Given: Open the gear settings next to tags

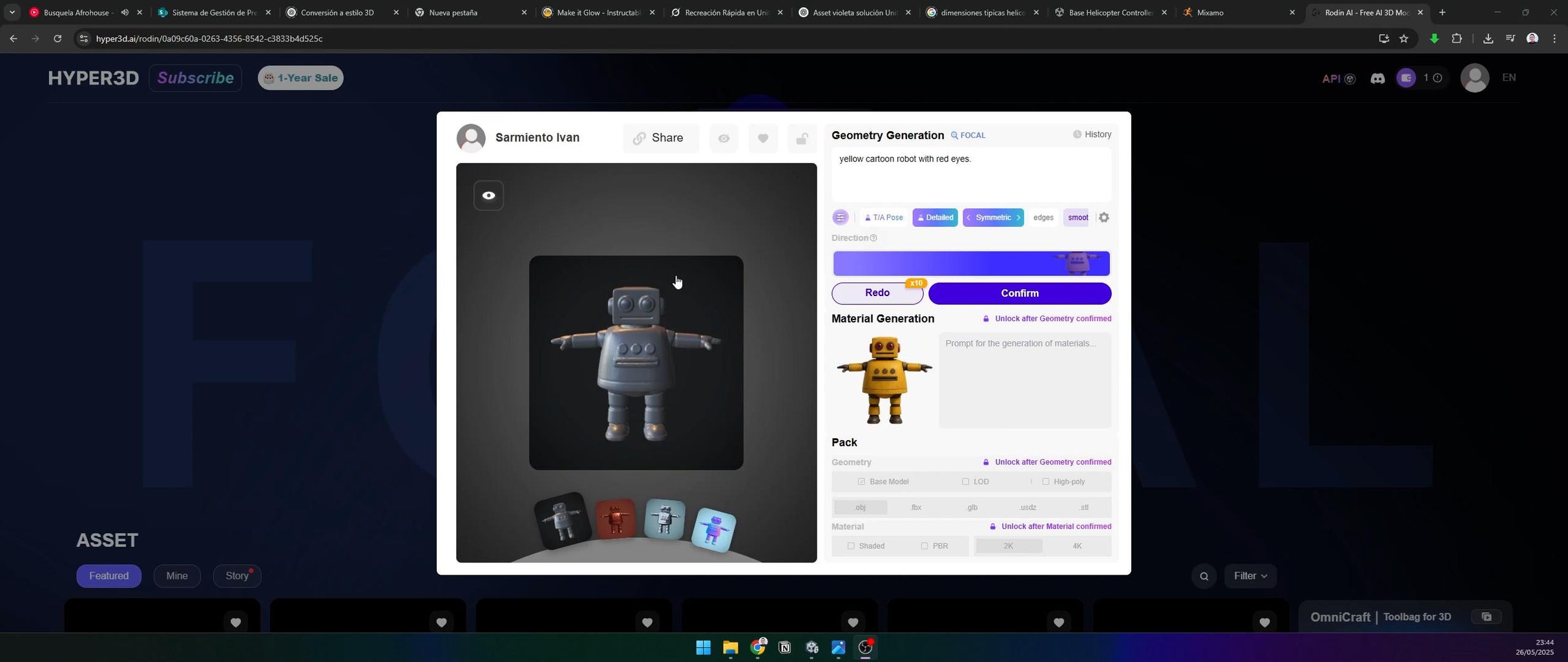Looking at the screenshot, I should (1104, 217).
